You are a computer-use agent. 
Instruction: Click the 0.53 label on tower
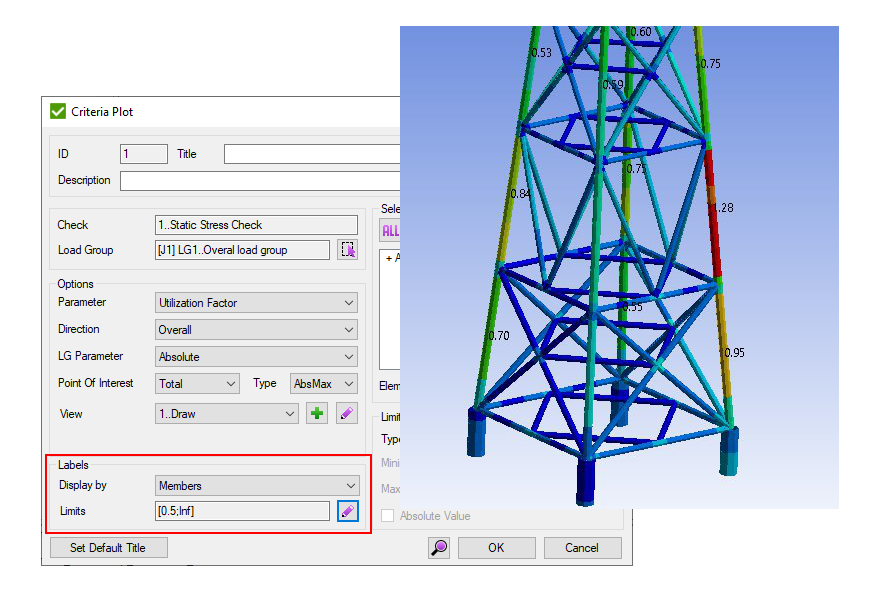coord(541,53)
